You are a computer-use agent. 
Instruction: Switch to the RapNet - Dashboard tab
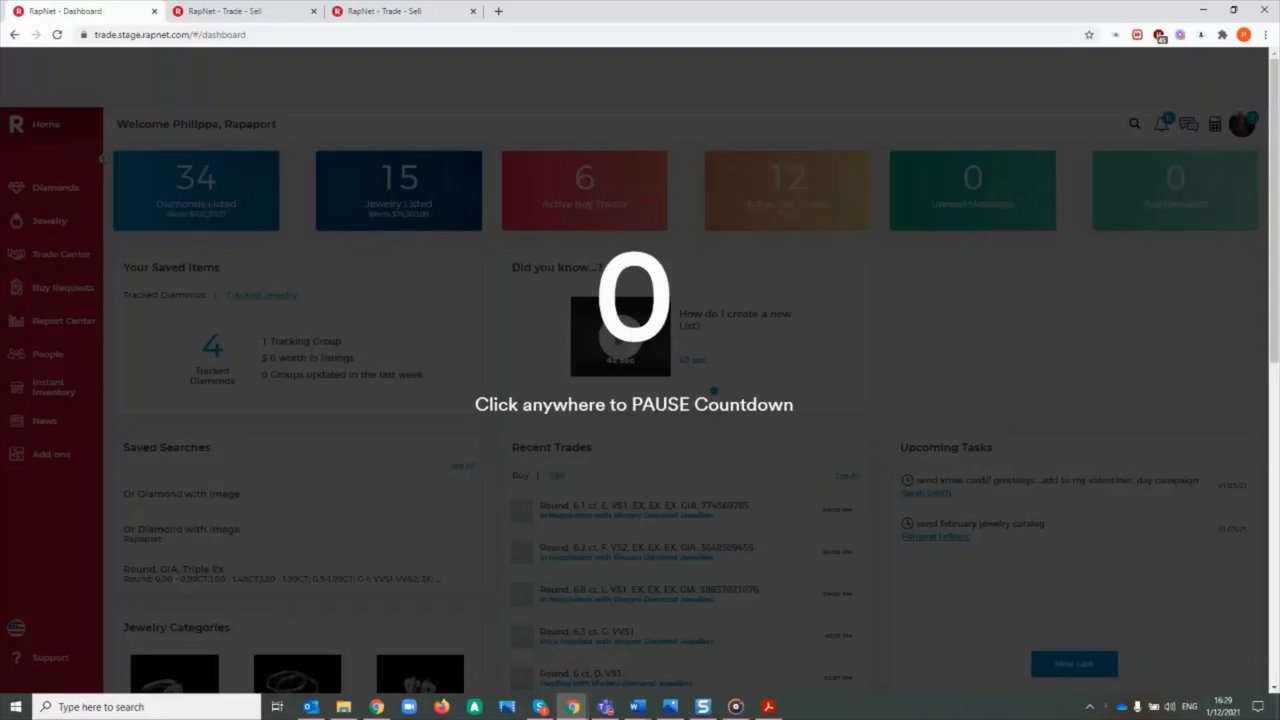(83, 11)
